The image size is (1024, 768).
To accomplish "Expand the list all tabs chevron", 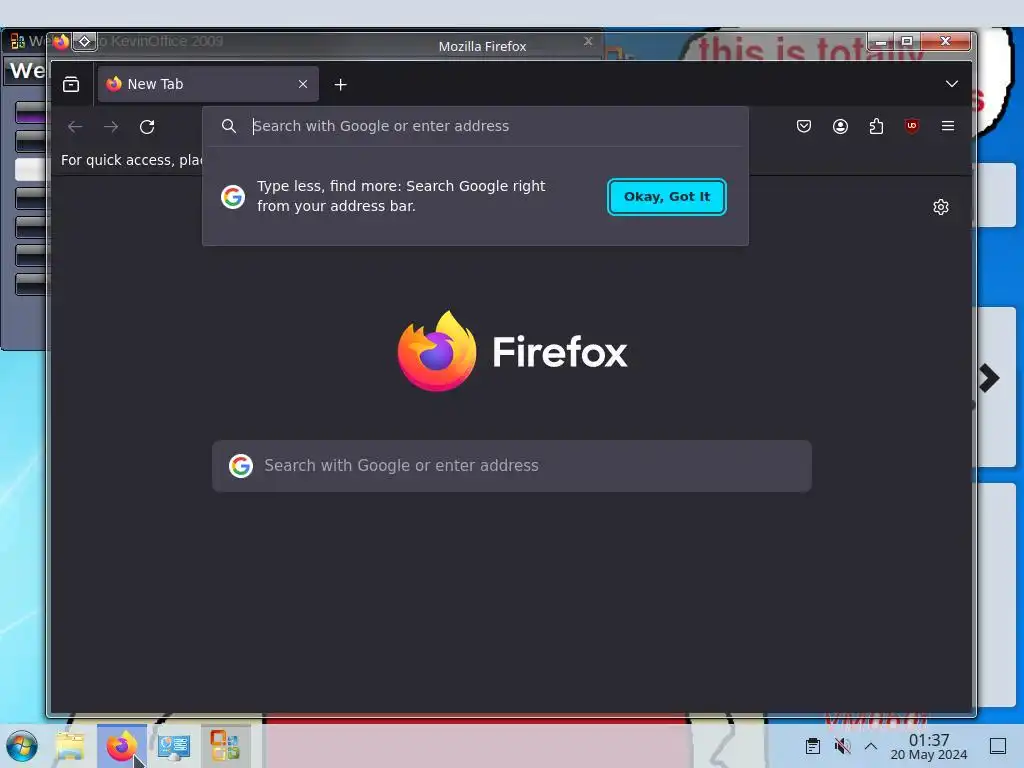I will coord(952,84).
